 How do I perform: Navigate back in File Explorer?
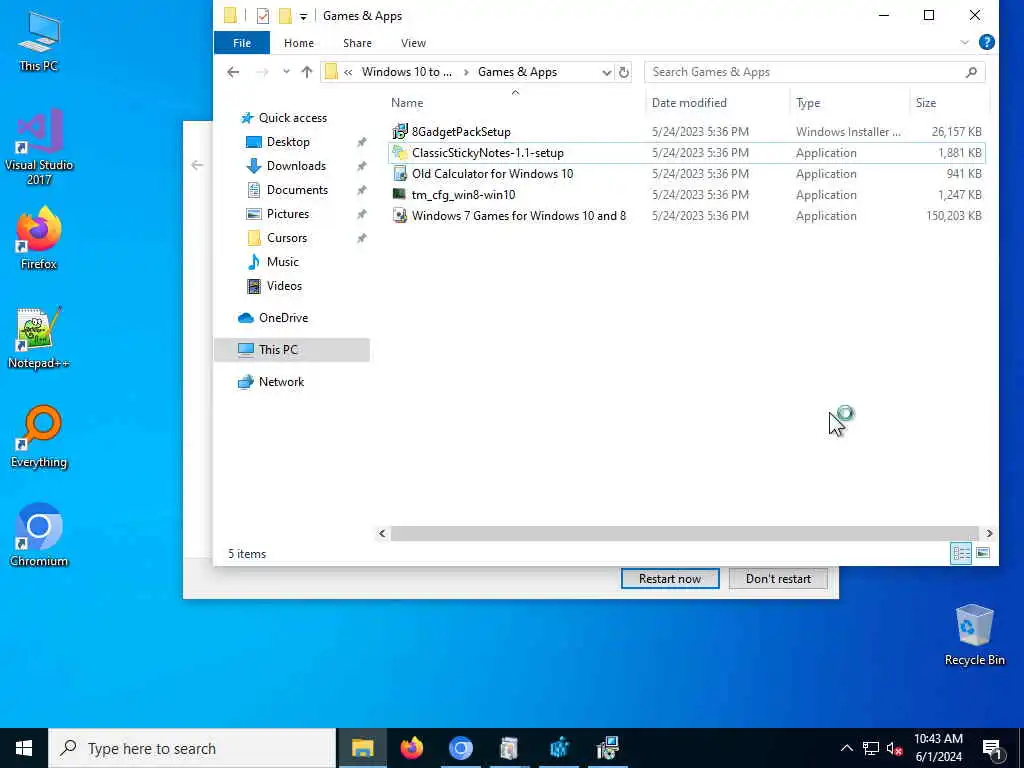pyautogui.click(x=233, y=72)
